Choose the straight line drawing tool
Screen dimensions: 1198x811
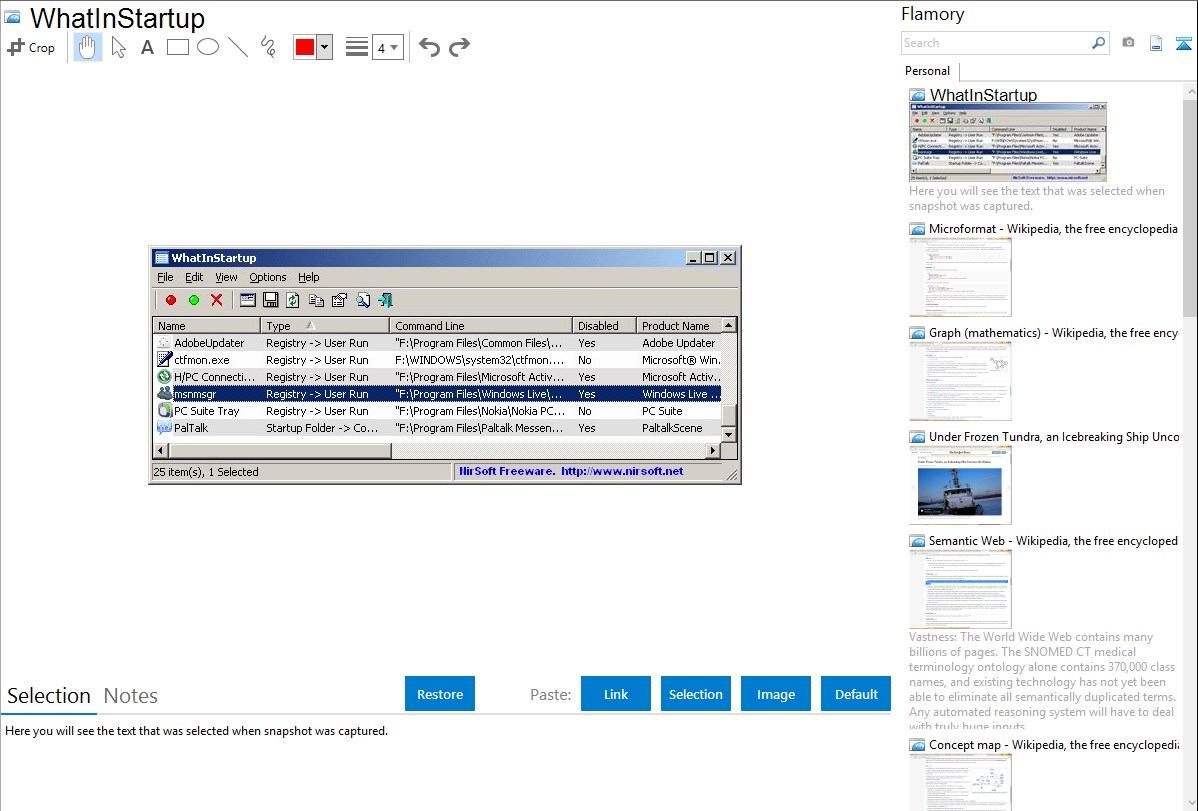[238, 47]
